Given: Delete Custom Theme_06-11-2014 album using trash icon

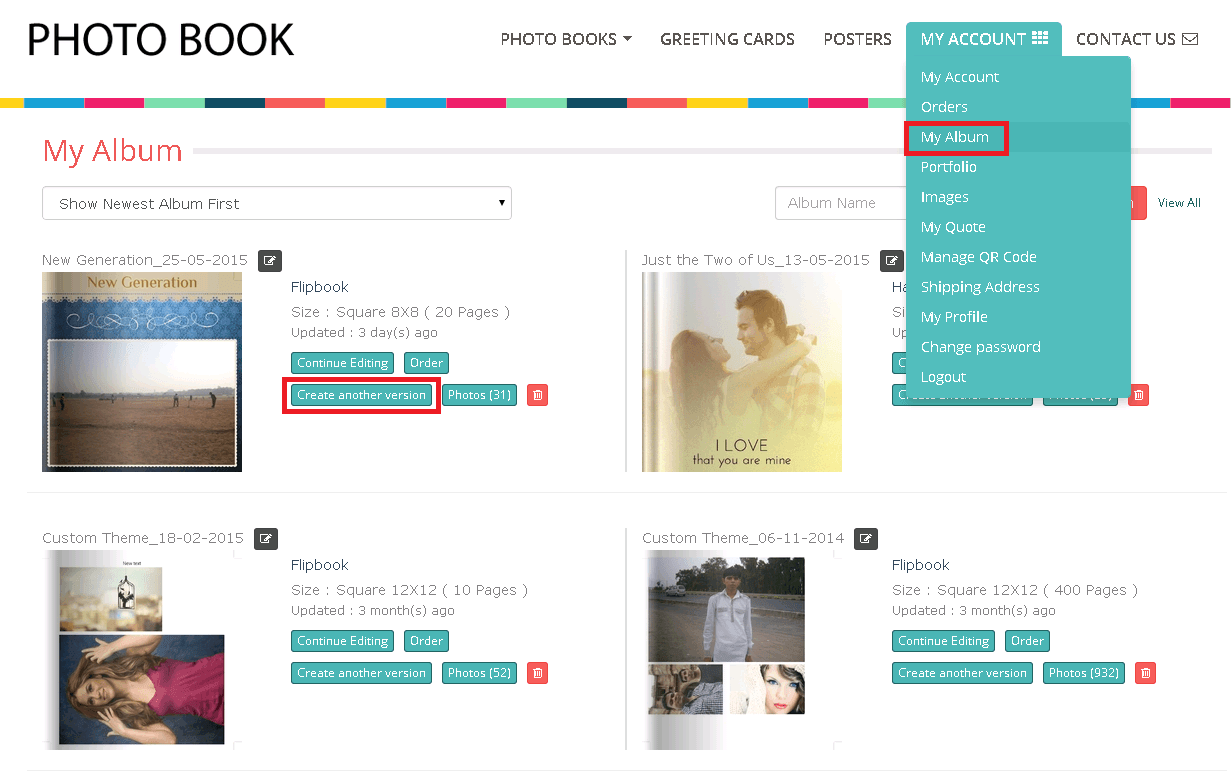Looking at the screenshot, I should [x=1146, y=673].
